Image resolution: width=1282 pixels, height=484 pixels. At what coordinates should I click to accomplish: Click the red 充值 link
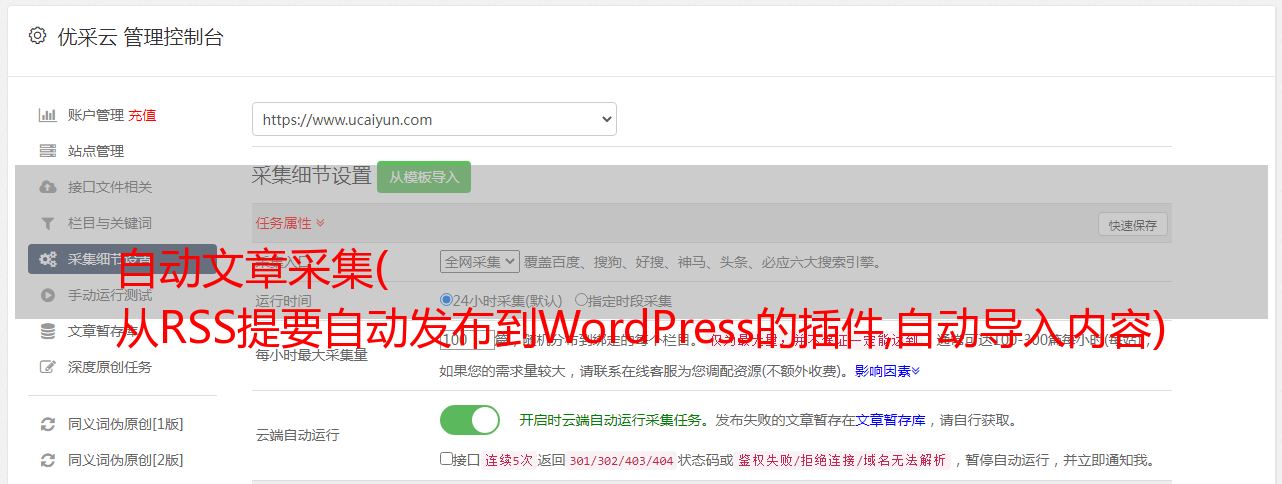point(142,115)
